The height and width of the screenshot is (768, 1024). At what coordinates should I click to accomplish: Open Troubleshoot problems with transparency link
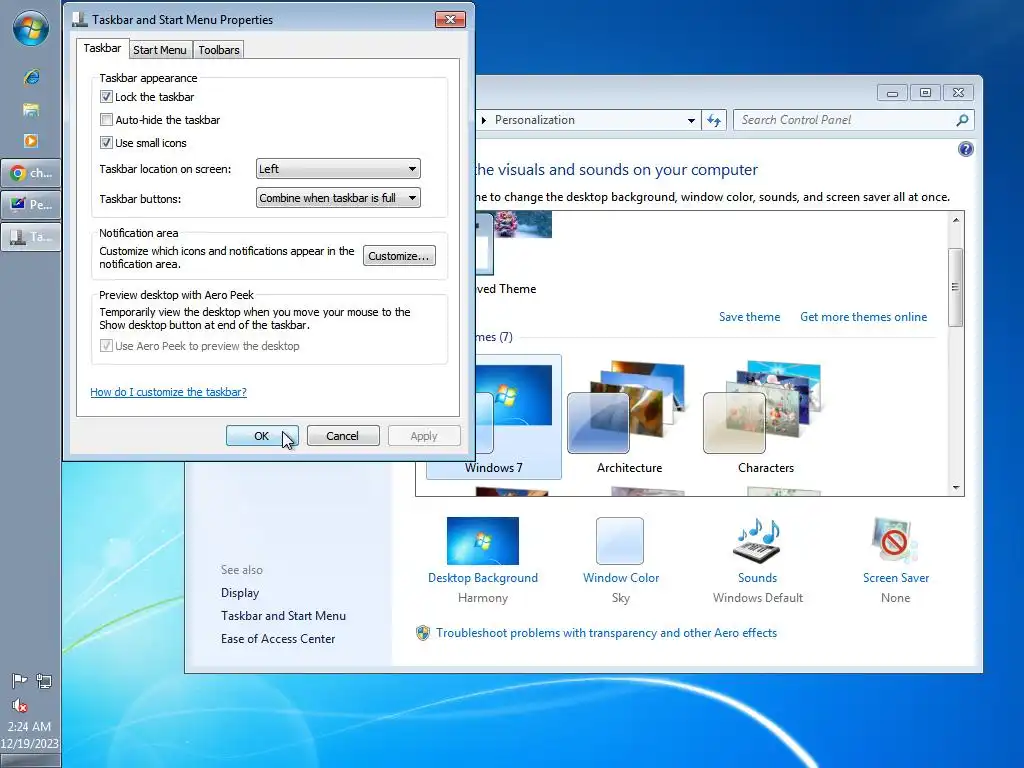point(606,633)
